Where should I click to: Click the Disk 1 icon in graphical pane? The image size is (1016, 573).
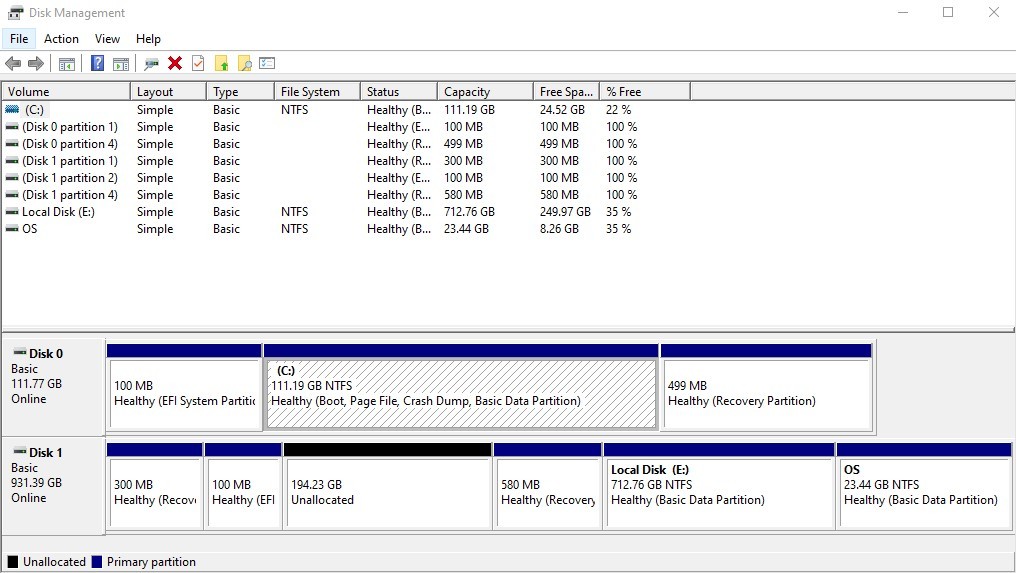click(20, 451)
